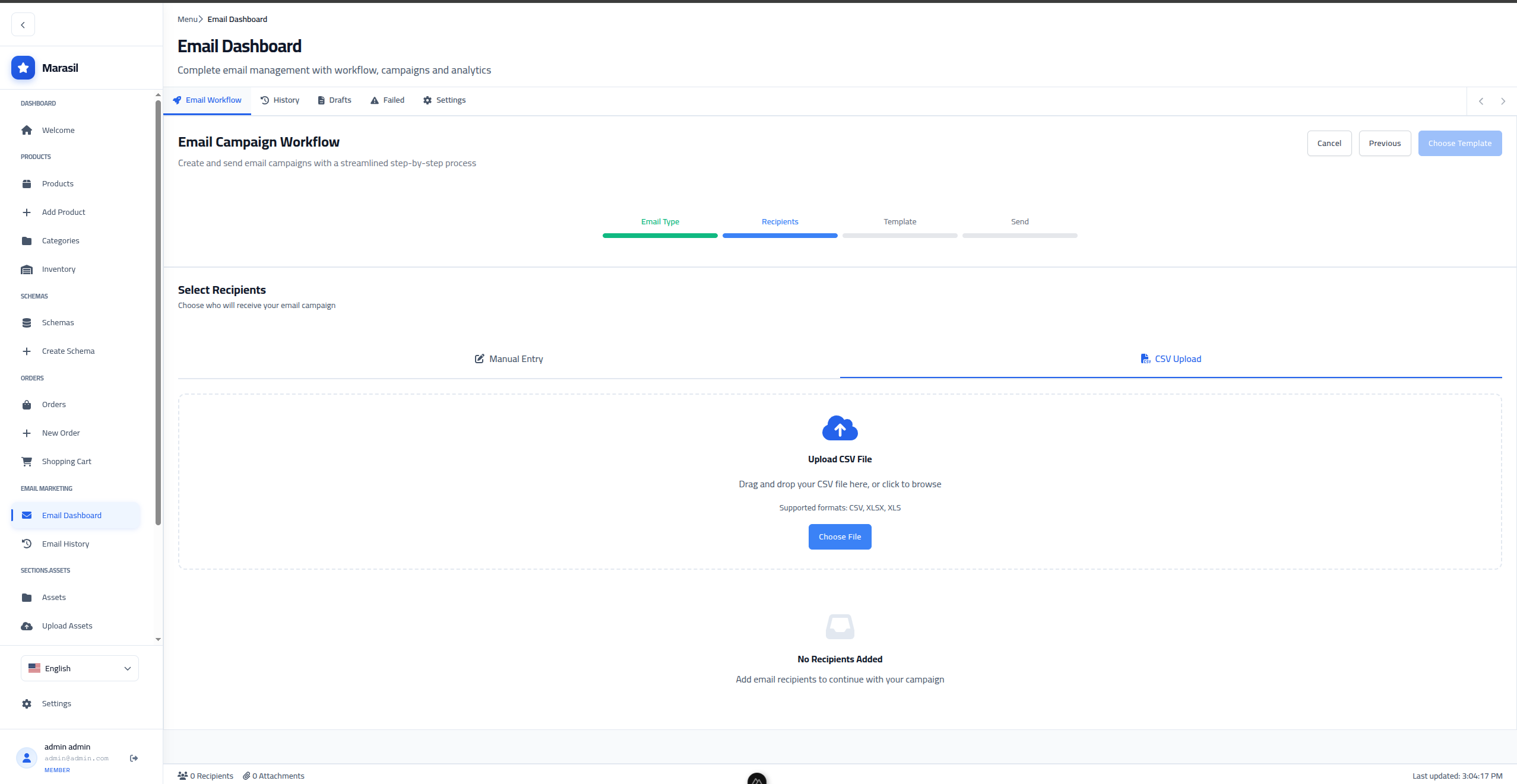
Task: Open Inventory from the sidebar
Action: point(58,269)
